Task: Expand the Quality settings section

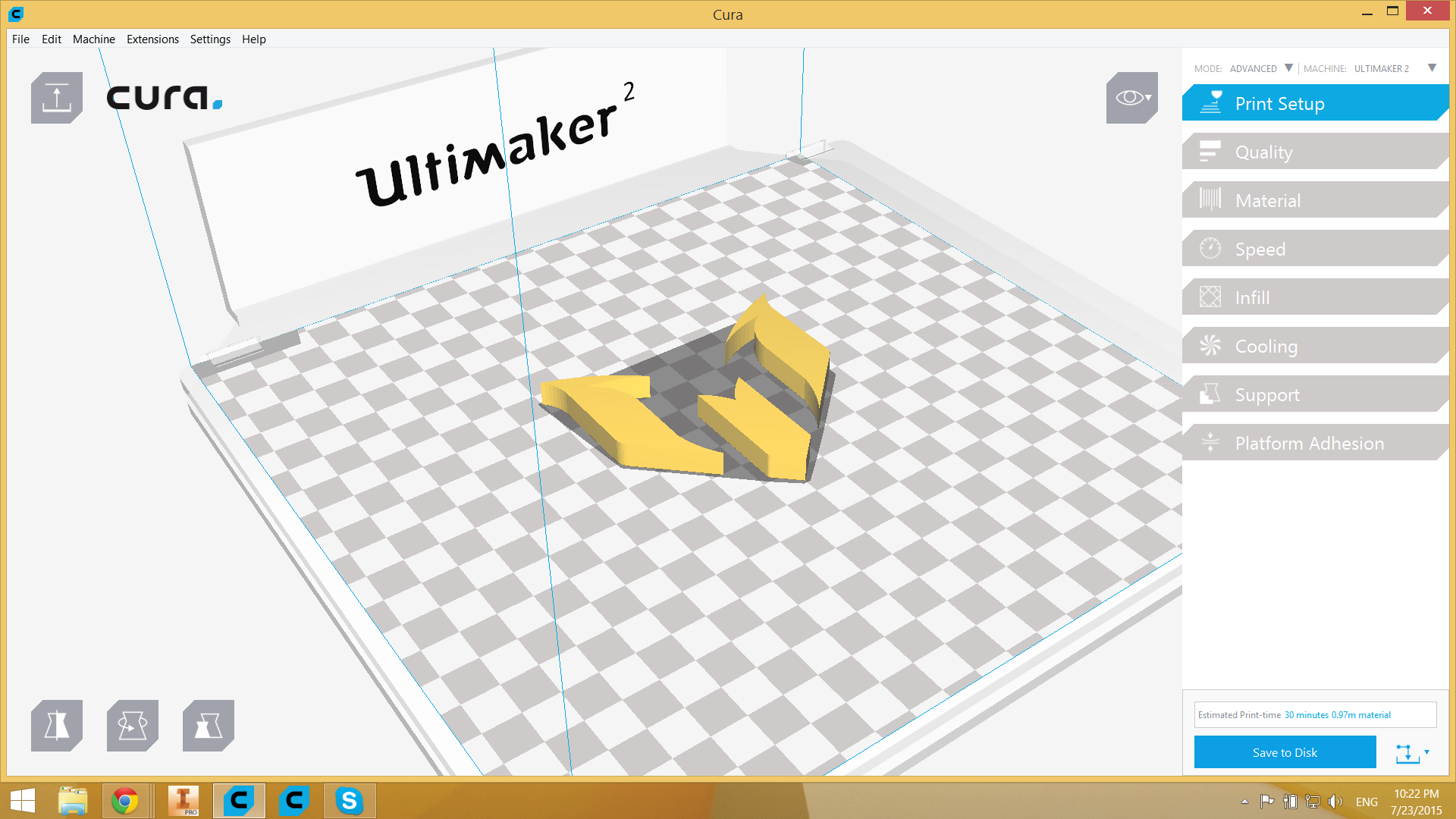Action: [1316, 152]
